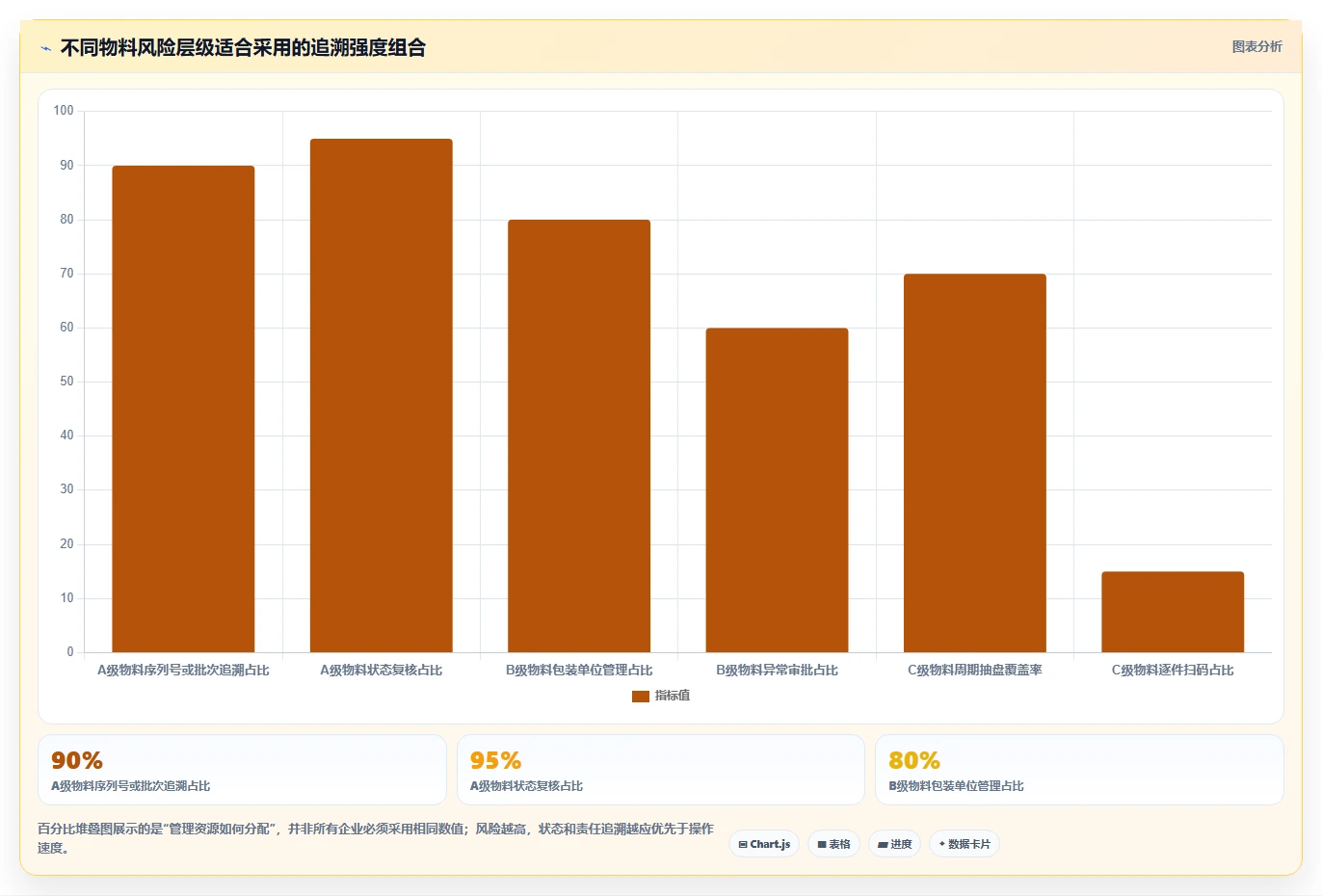Click the A级物料状态复核占比 bar
The image size is (1322, 896).
[382, 396]
